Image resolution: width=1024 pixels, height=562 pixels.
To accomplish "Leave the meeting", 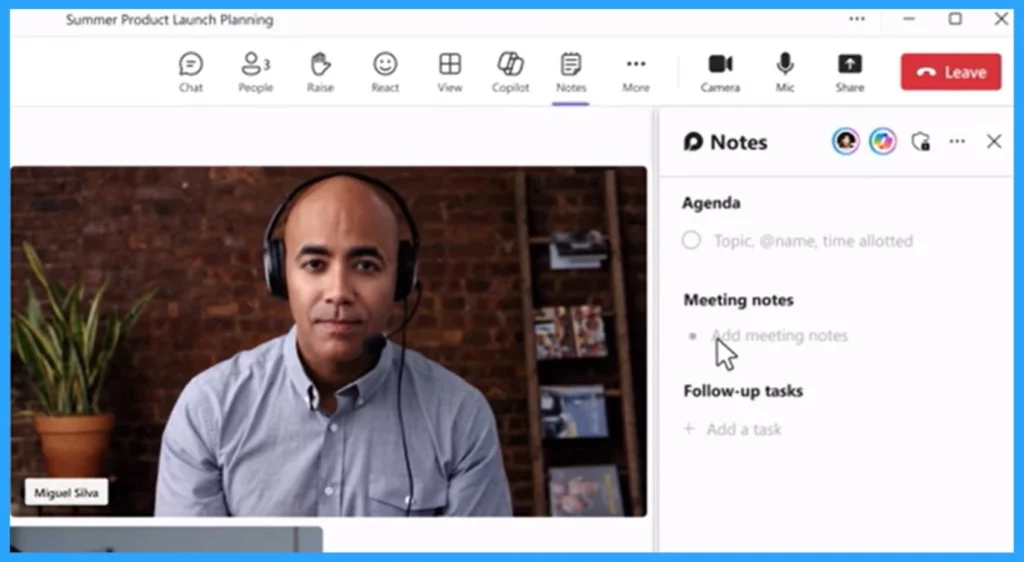I will [x=951, y=72].
